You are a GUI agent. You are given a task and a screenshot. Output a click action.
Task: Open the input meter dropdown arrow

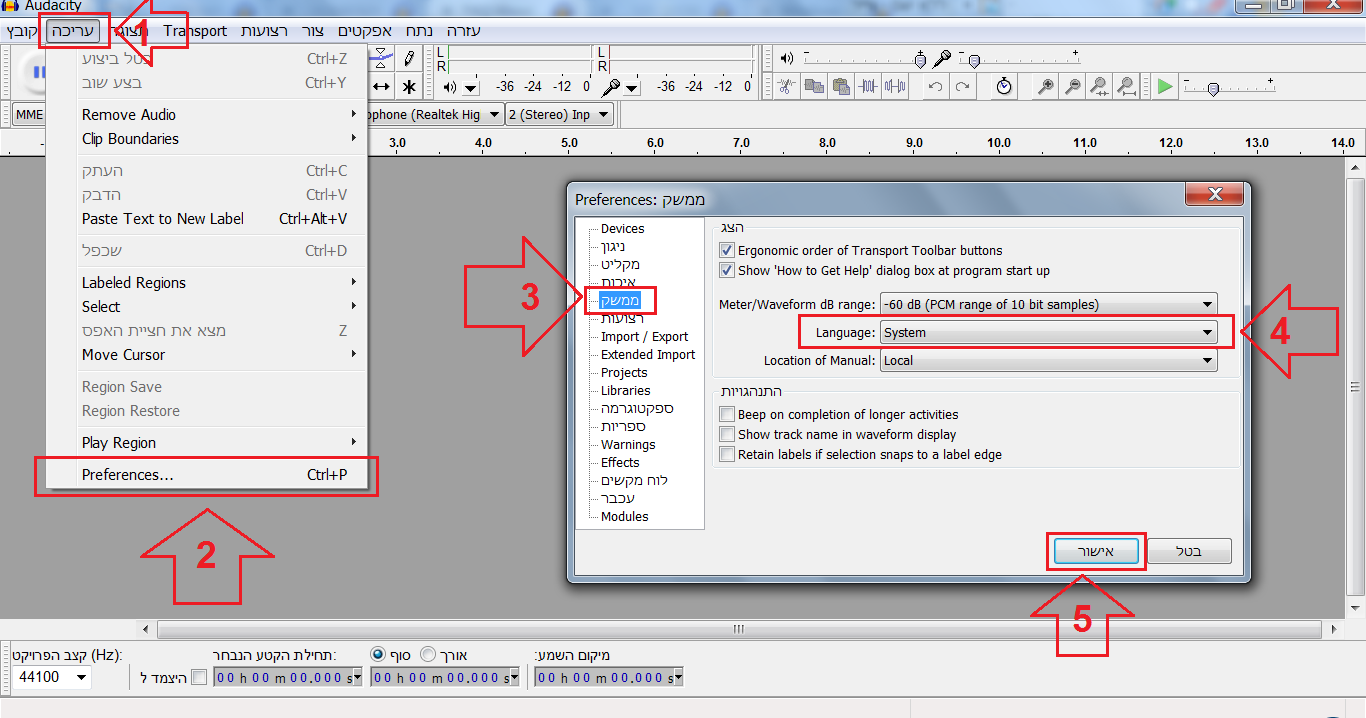[x=632, y=88]
